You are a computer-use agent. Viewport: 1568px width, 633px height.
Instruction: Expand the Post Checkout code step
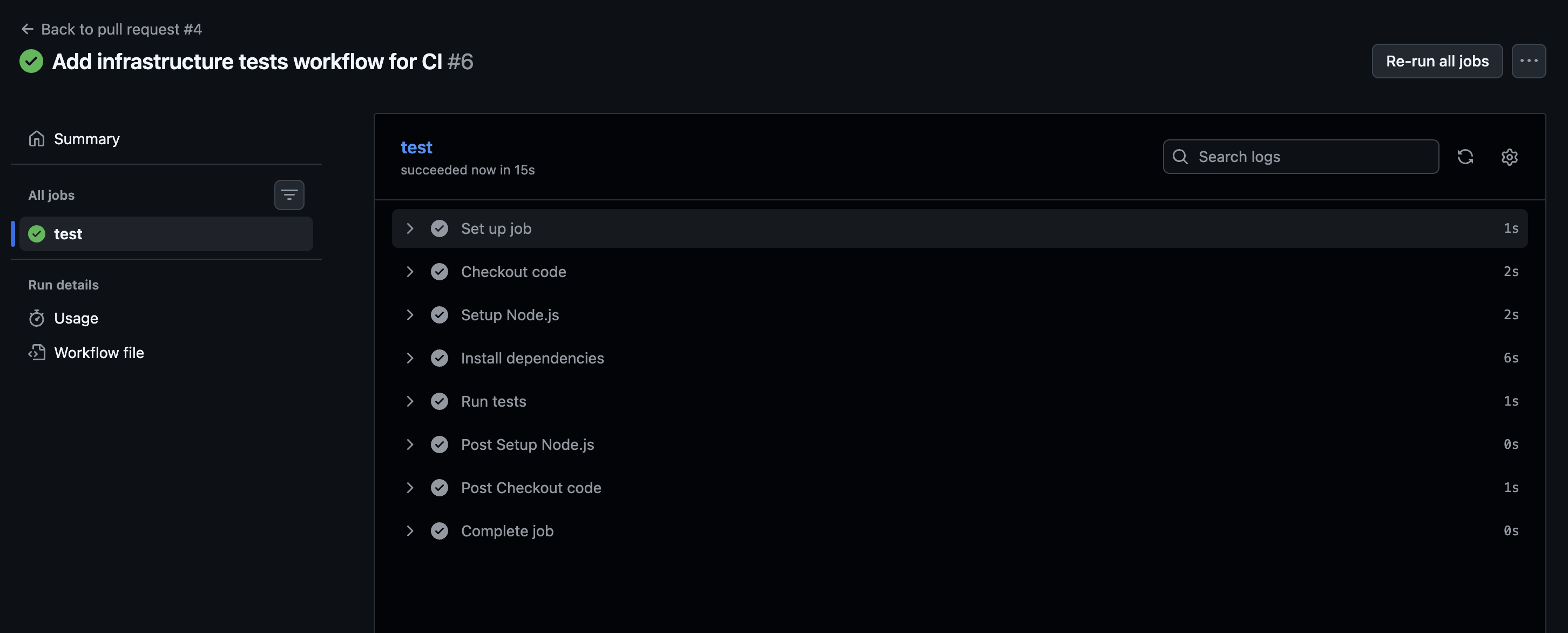click(410, 488)
